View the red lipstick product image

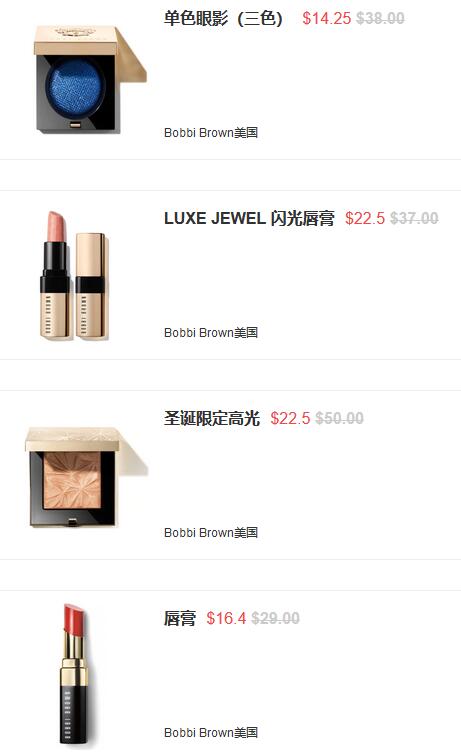tap(75, 674)
